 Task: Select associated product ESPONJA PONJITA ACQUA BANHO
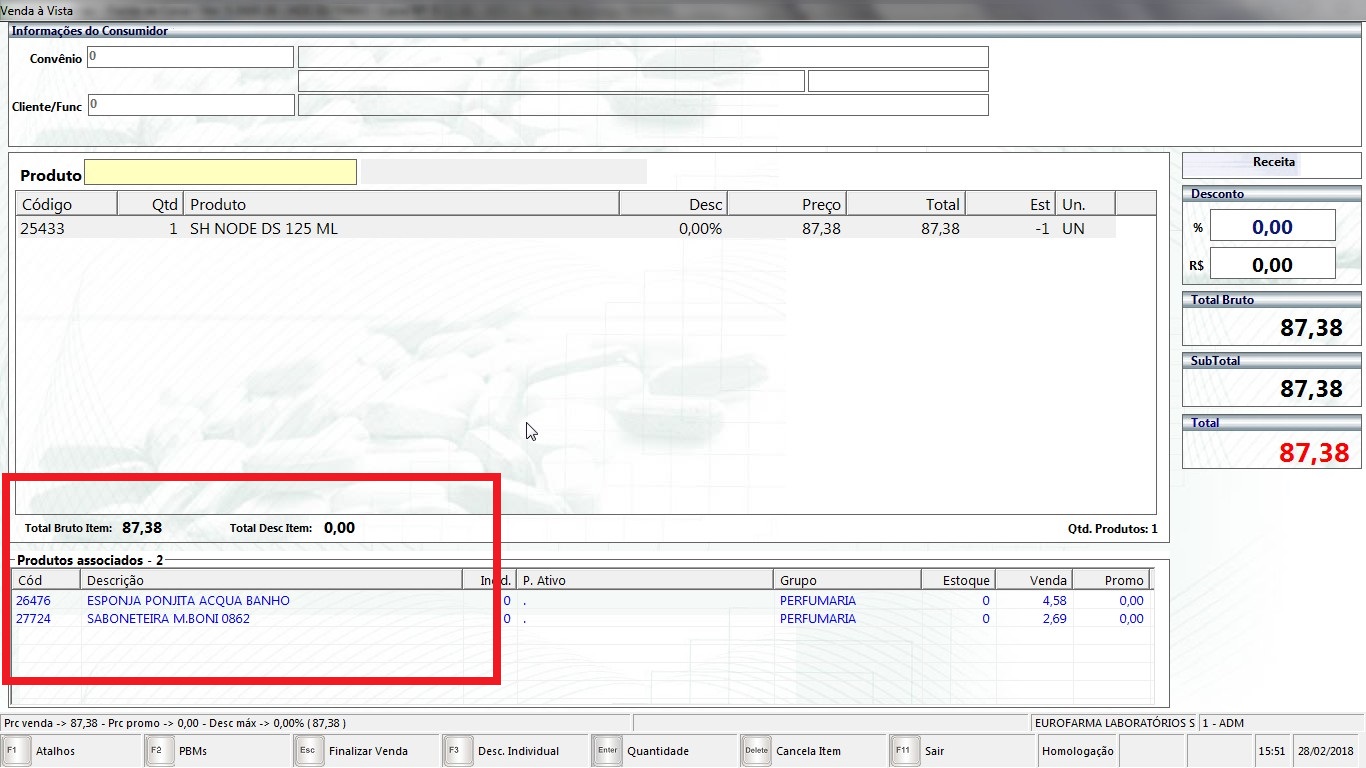[x=188, y=601]
